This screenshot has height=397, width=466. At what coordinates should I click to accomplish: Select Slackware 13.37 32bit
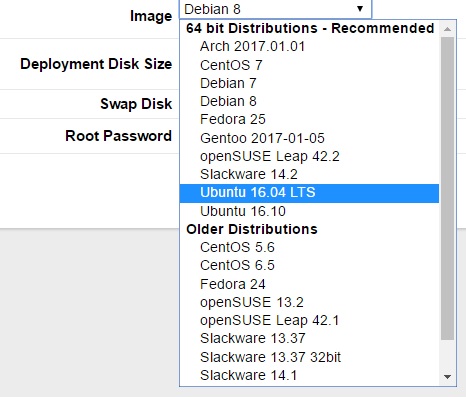point(309,357)
